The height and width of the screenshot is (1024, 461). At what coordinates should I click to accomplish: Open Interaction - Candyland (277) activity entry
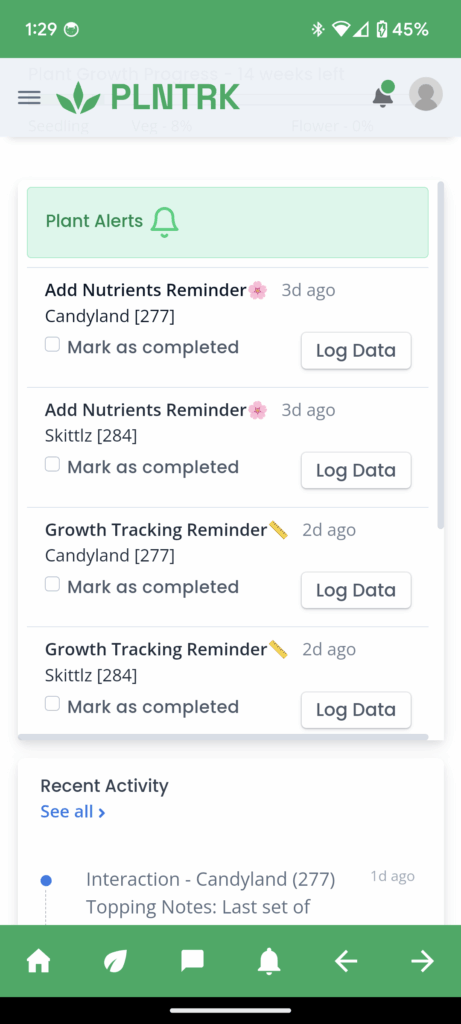(x=210, y=880)
